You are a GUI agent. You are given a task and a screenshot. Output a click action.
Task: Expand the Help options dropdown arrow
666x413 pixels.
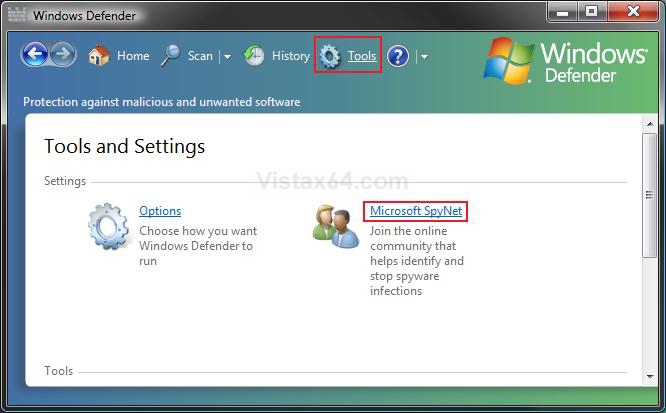pyautogui.click(x=424, y=57)
